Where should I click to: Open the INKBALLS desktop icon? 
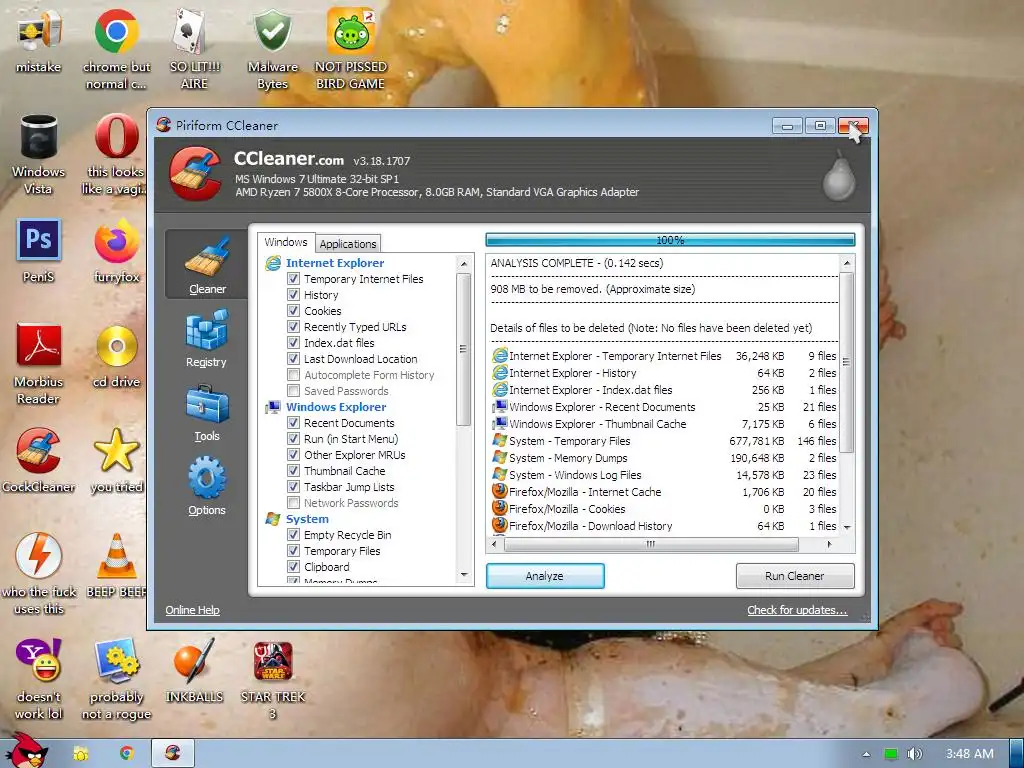[x=194, y=671]
